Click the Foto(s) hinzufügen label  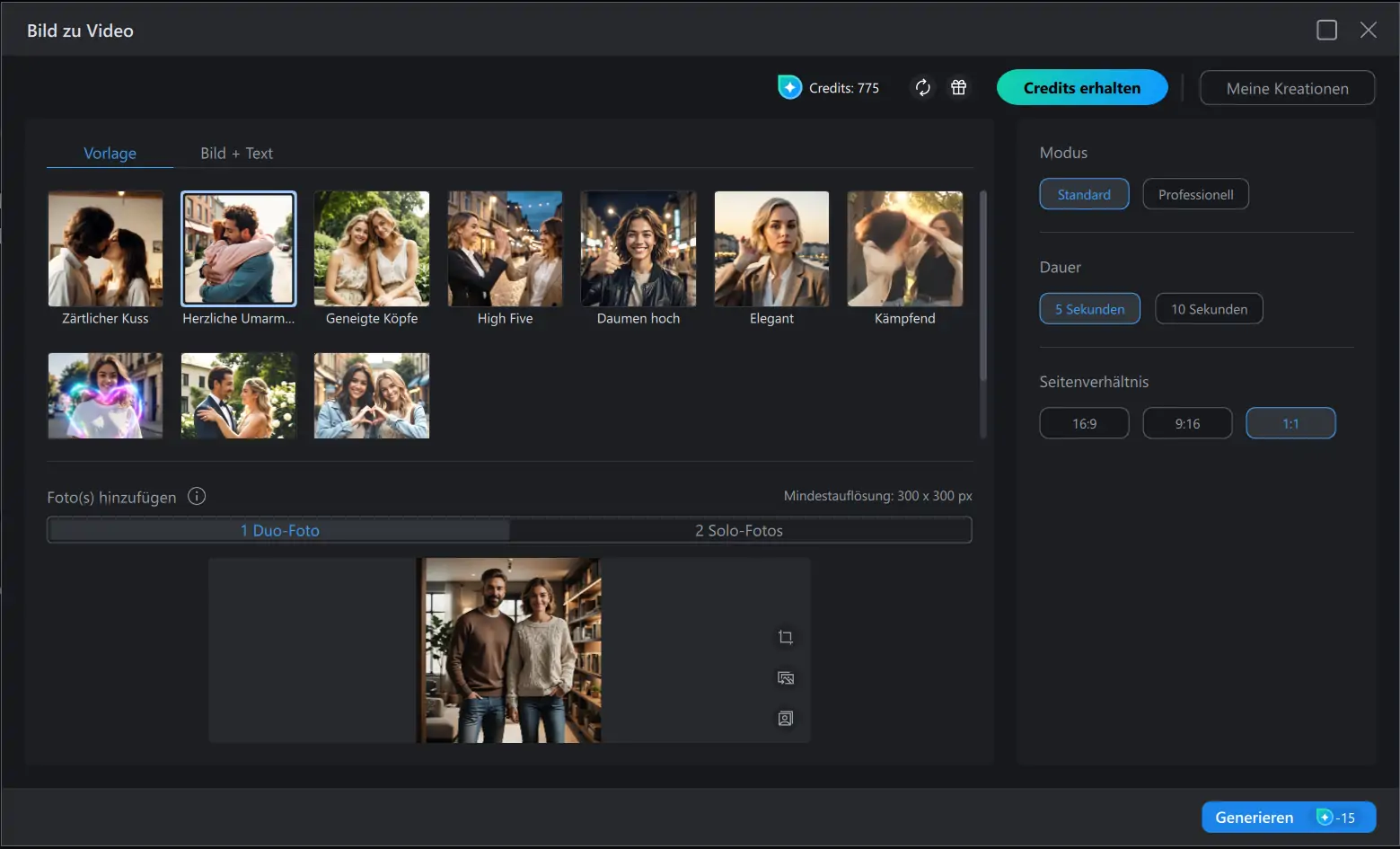pyautogui.click(x=111, y=497)
